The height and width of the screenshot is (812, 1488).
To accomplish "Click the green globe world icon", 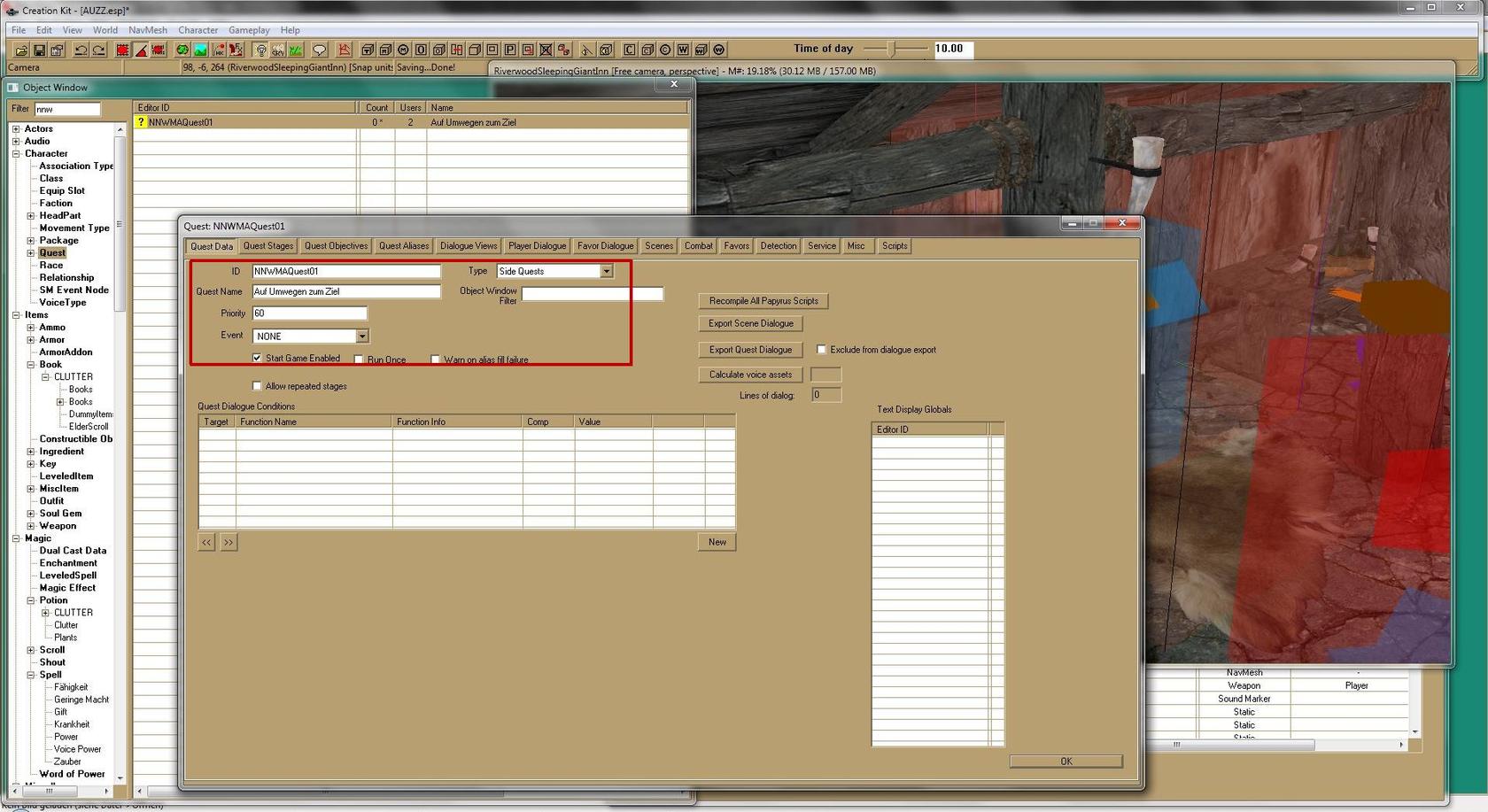I will click(182, 50).
